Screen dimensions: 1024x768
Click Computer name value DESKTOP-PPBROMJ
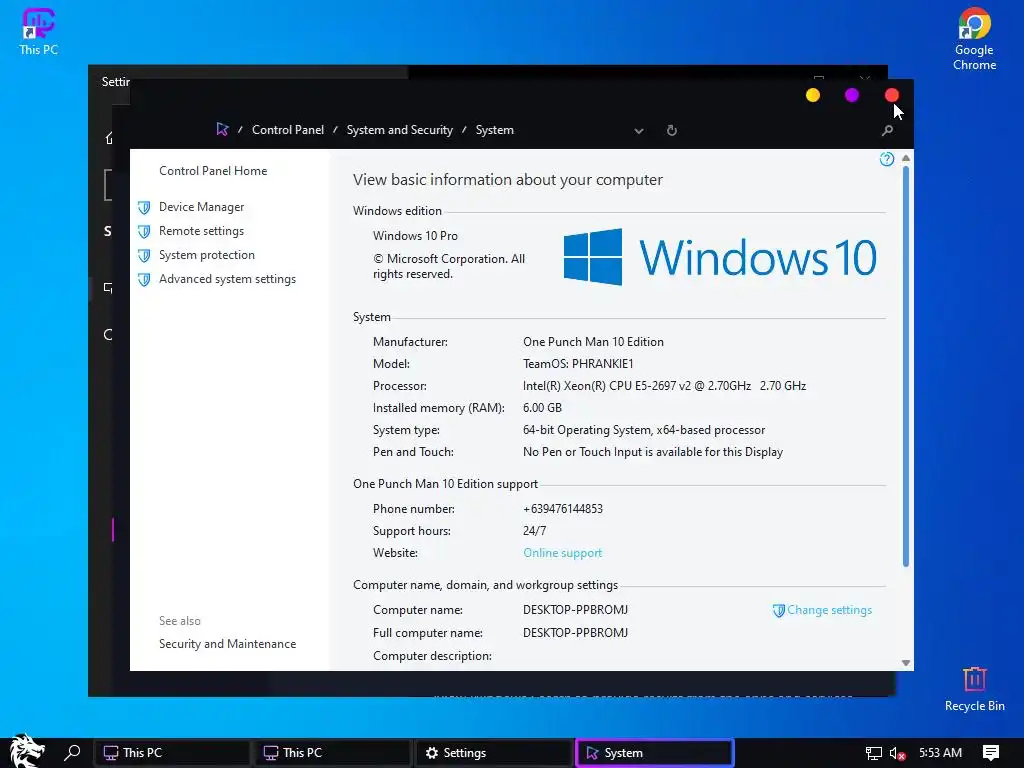tap(575, 610)
